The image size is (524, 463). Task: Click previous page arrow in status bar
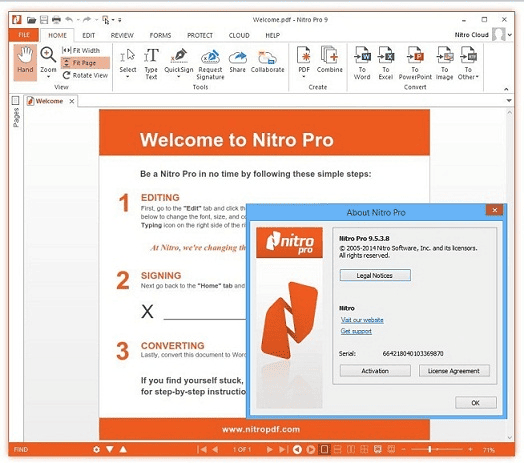pos(215,449)
